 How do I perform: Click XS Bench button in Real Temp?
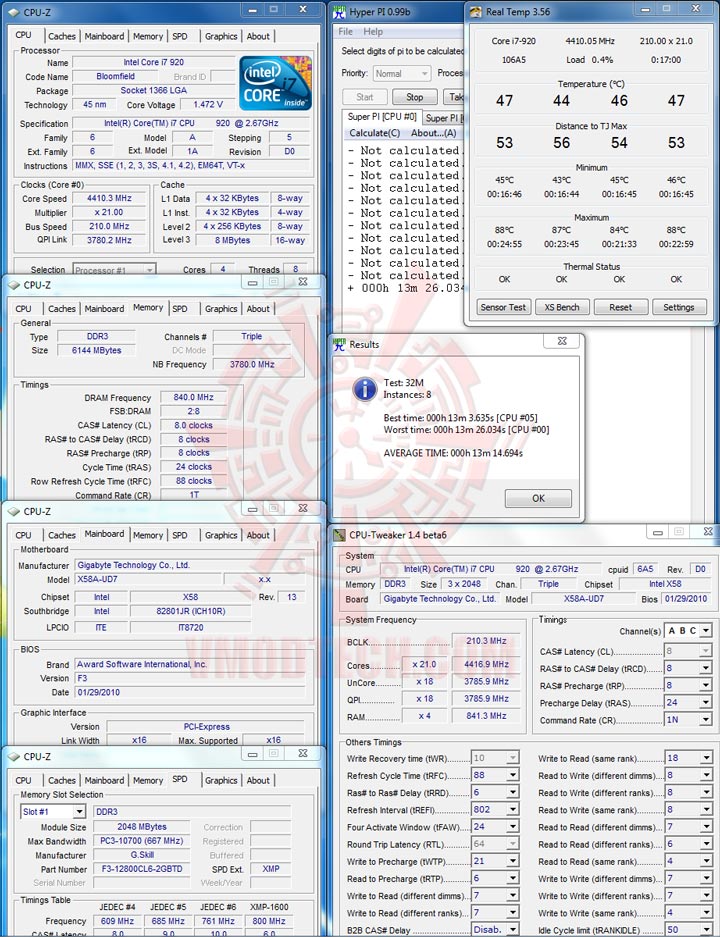562,307
